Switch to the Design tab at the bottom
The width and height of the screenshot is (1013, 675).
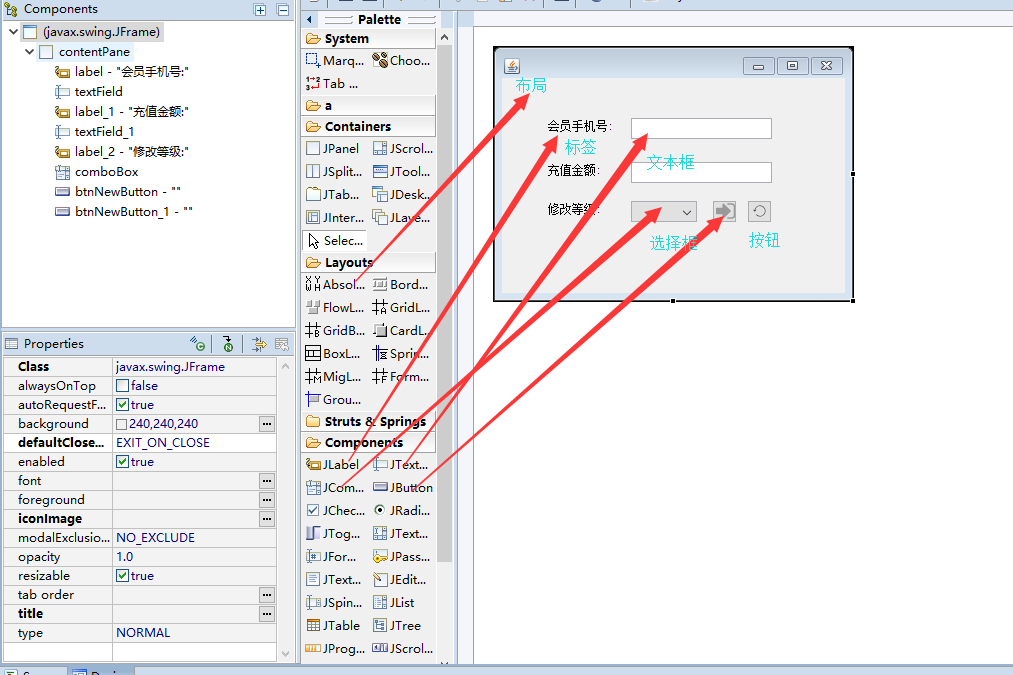tap(101, 670)
